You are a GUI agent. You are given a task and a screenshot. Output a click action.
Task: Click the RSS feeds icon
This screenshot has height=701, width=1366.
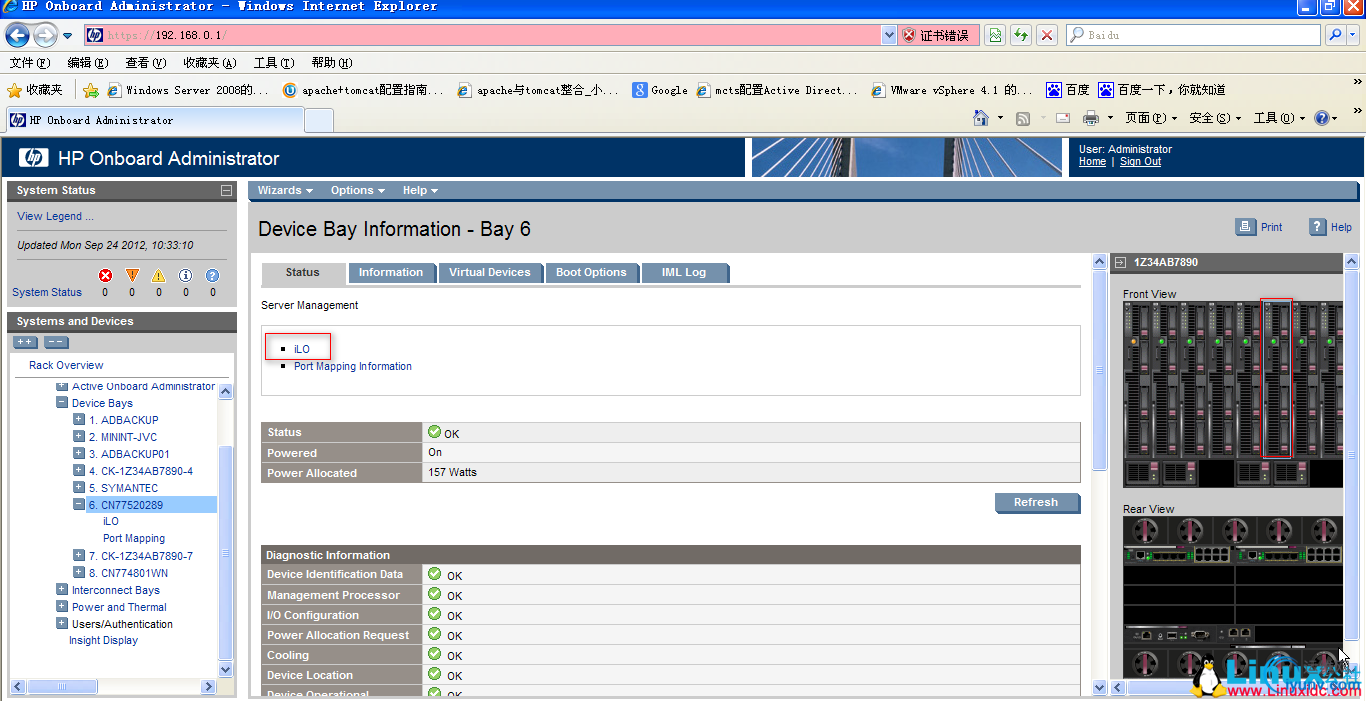pyautogui.click(x=1023, y=118)
